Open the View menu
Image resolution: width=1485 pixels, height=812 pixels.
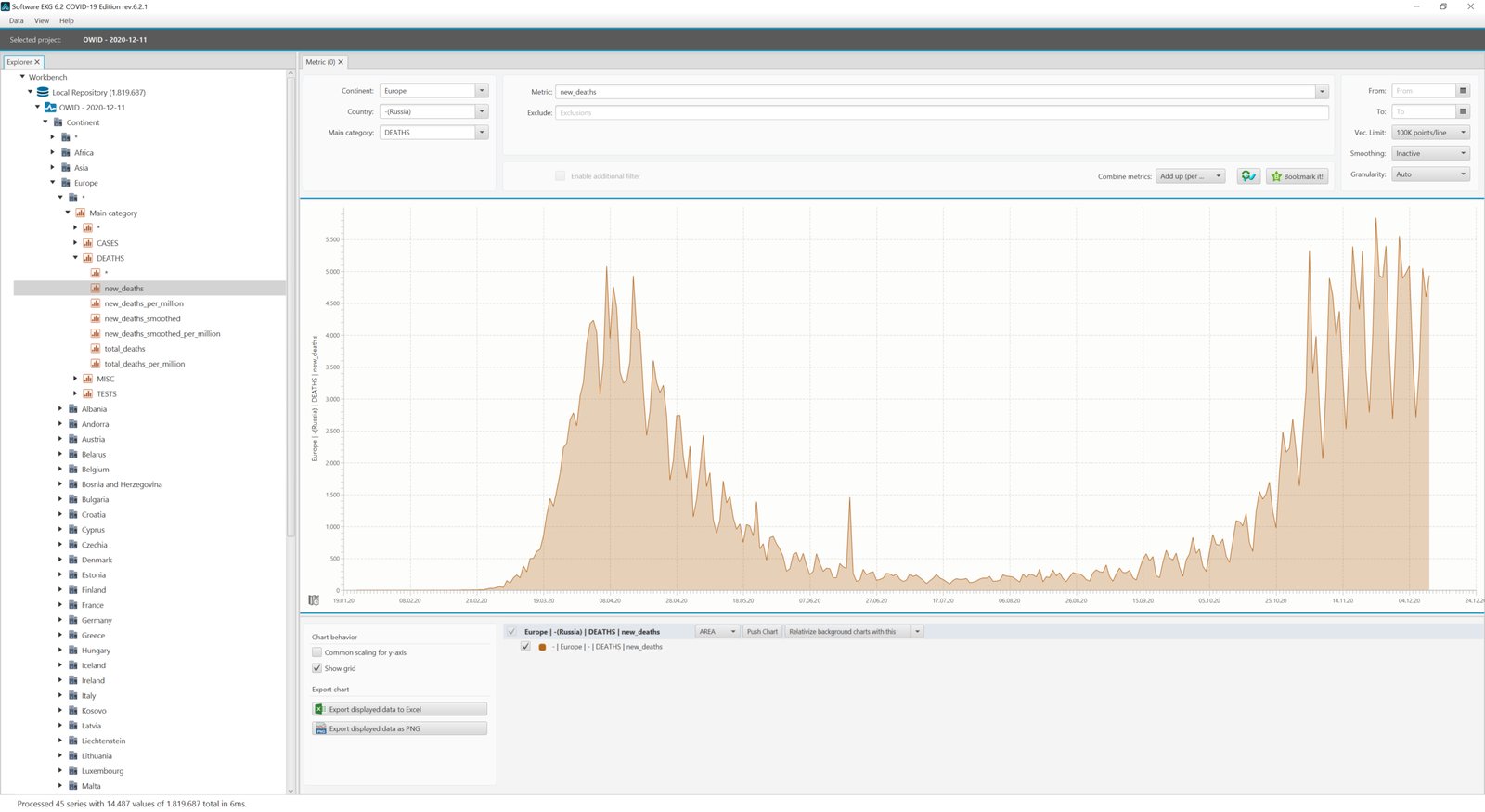coord(42,20)
